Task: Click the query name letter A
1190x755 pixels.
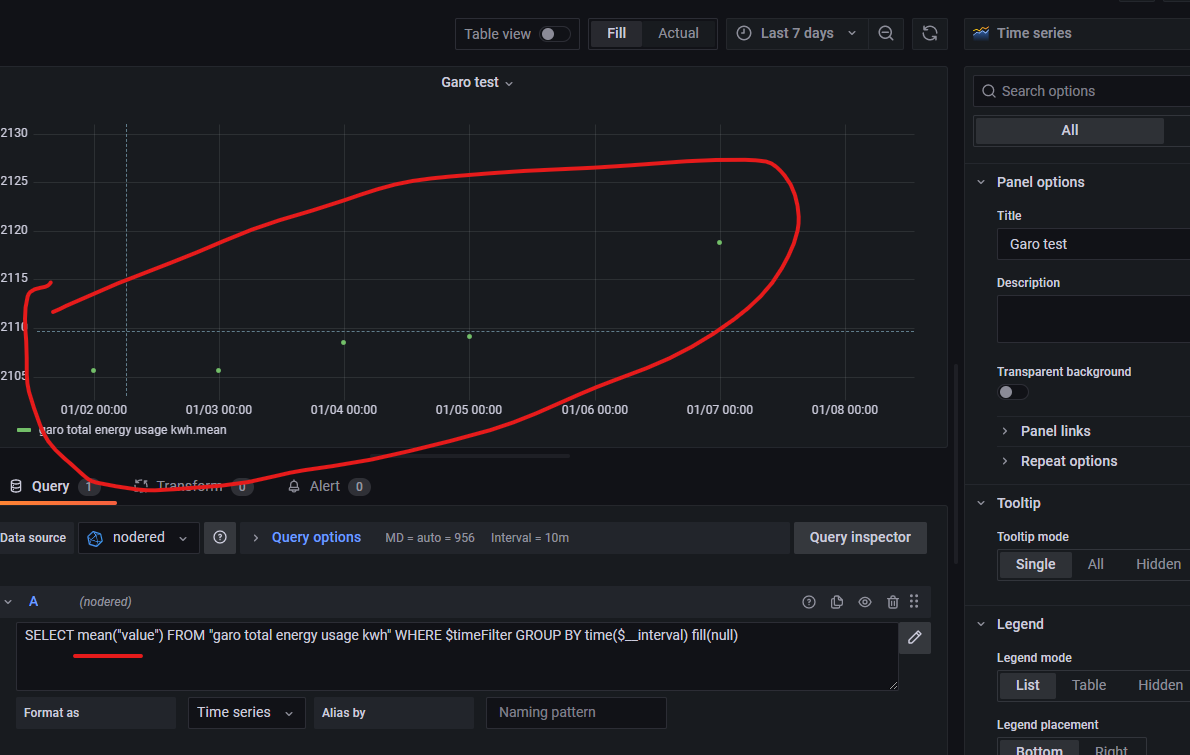Action: [33, 602]
